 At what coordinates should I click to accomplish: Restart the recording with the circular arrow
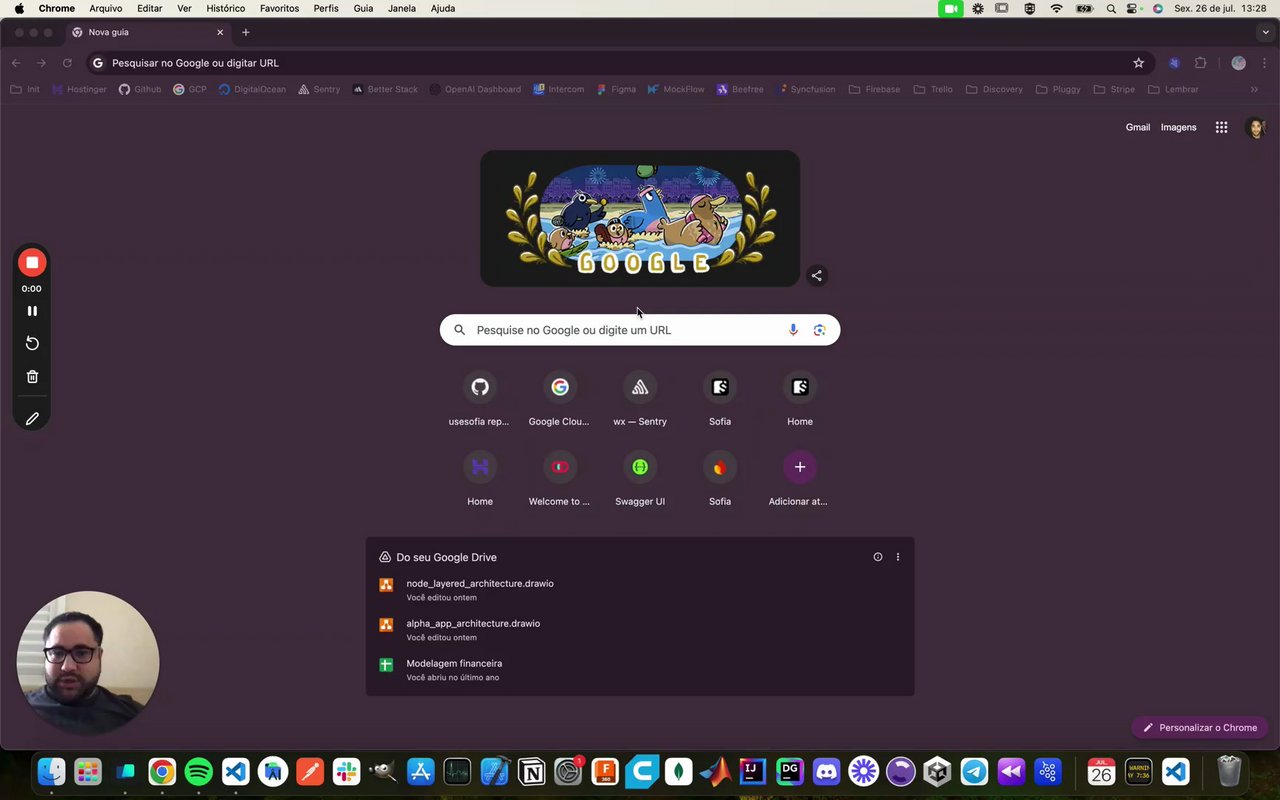[32, 343]
